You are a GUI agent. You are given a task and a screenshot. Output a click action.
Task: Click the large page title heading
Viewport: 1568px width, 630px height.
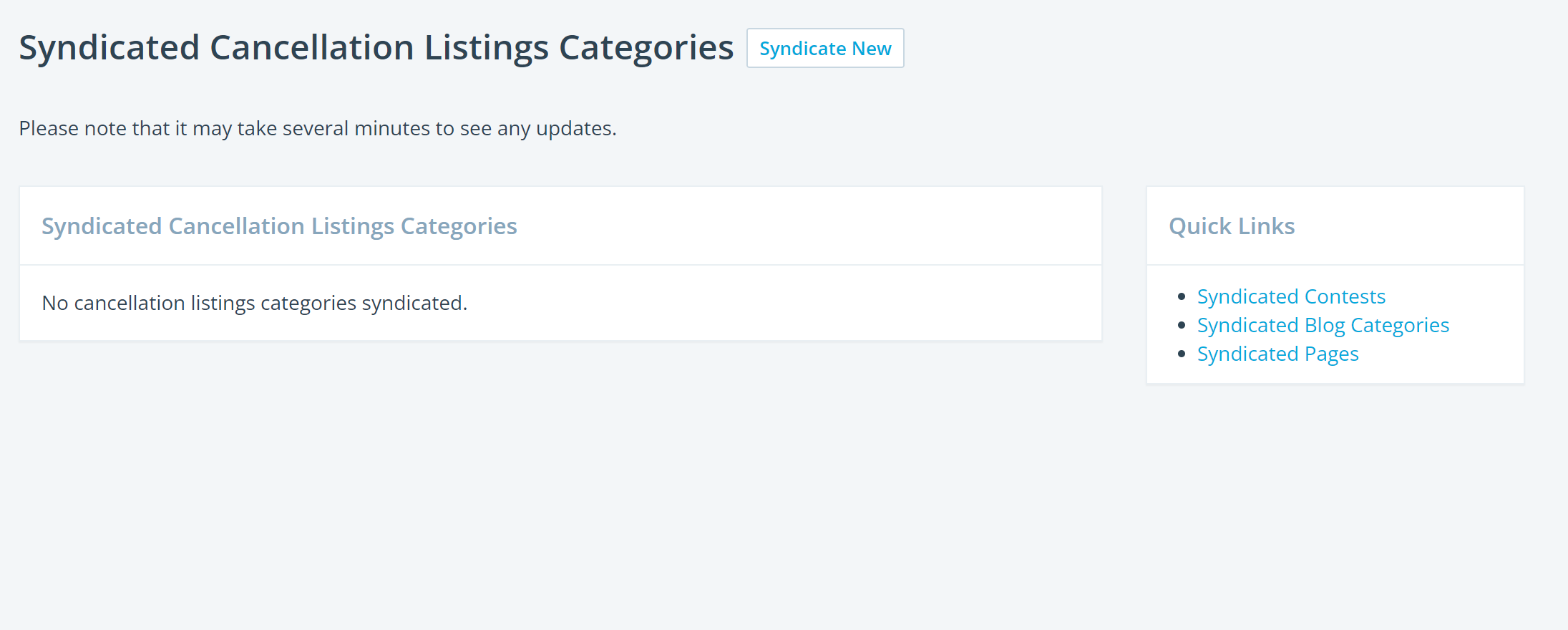(376, 48)
